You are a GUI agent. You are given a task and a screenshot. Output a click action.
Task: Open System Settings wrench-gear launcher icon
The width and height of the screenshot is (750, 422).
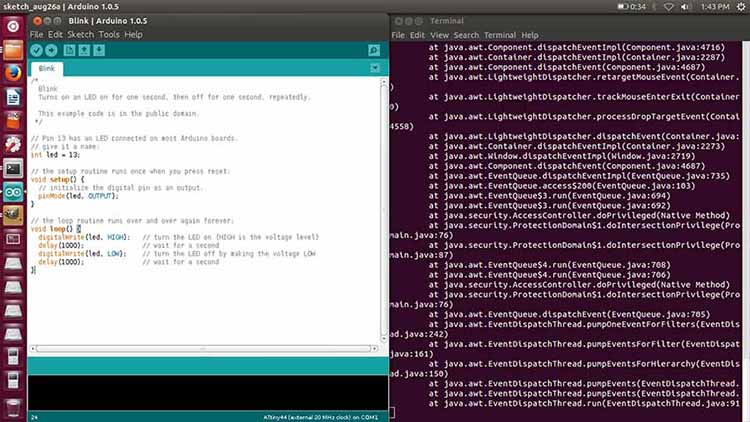[x=13, y=144]
